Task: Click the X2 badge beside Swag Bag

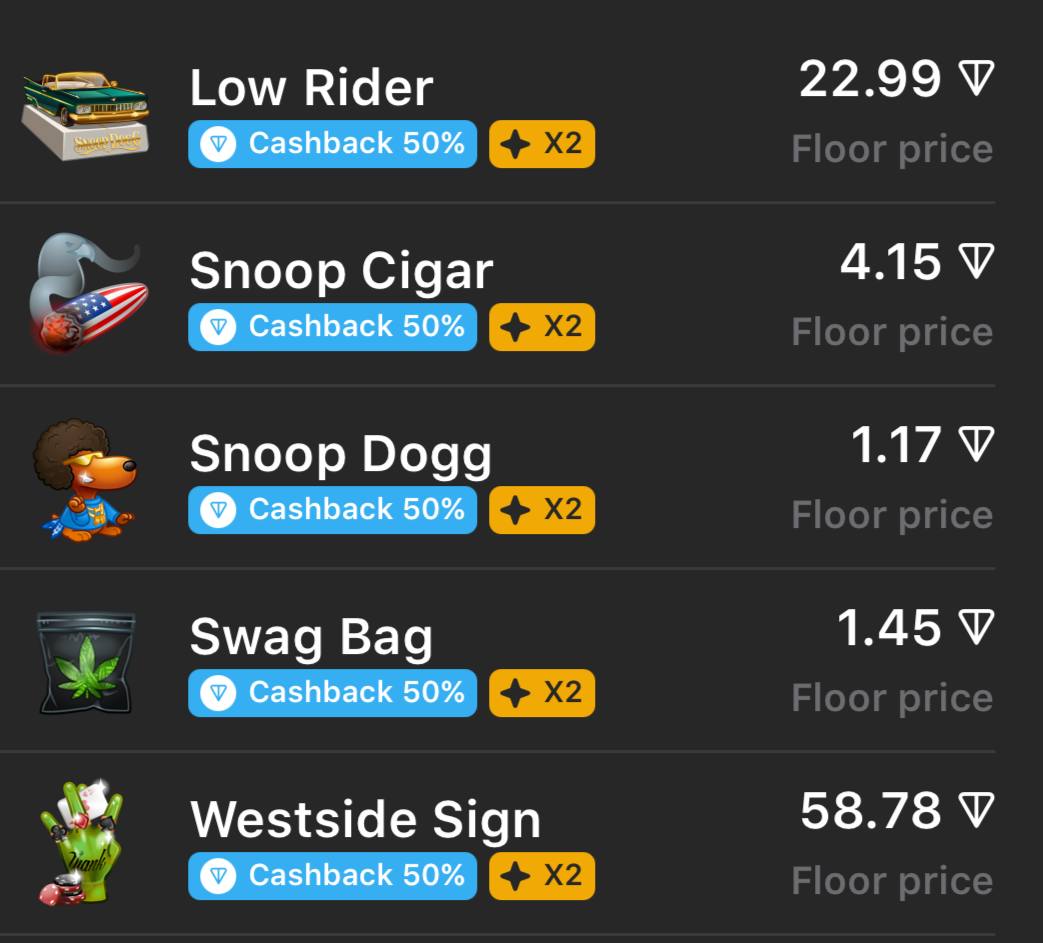Action: pyautogui.click(x=542, y=693)
